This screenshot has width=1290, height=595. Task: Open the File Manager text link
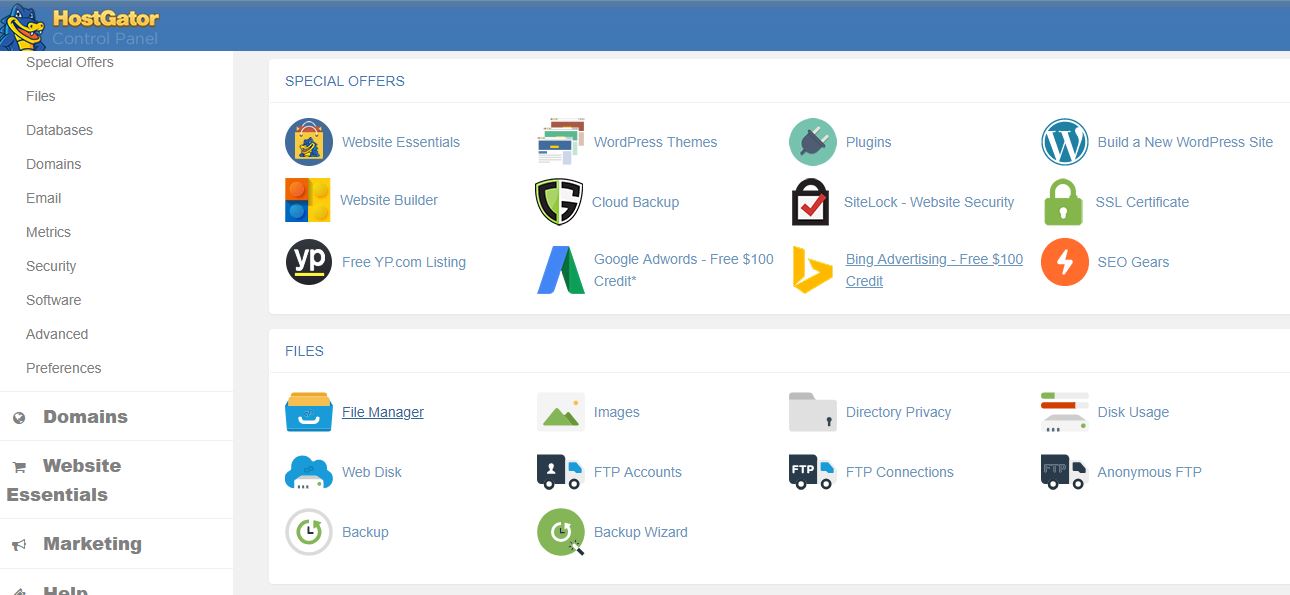point(383,412)
